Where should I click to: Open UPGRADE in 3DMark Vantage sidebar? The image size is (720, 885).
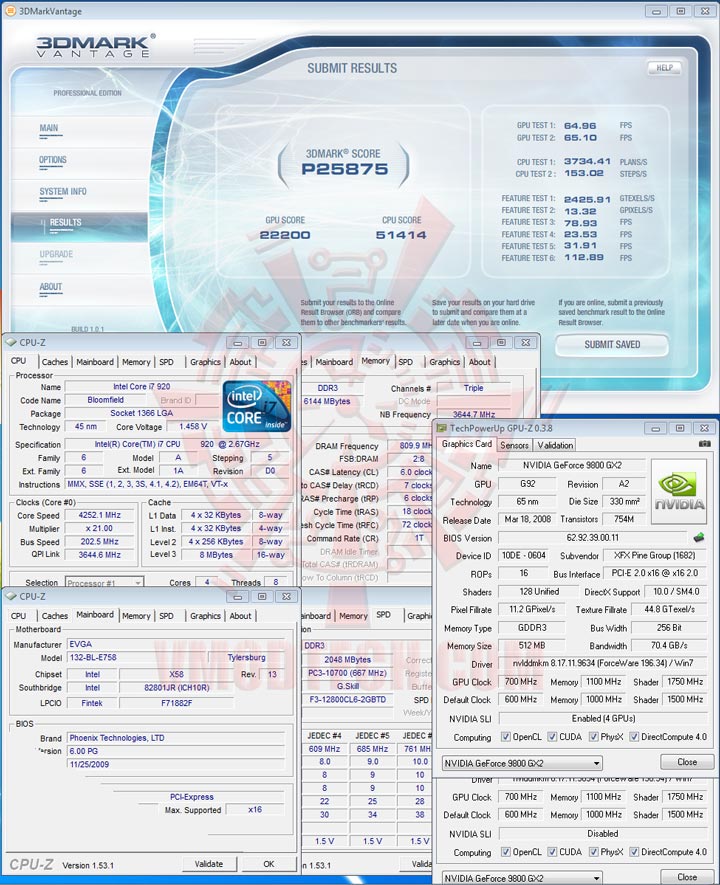pyautogui.click(x=56, y=255)
